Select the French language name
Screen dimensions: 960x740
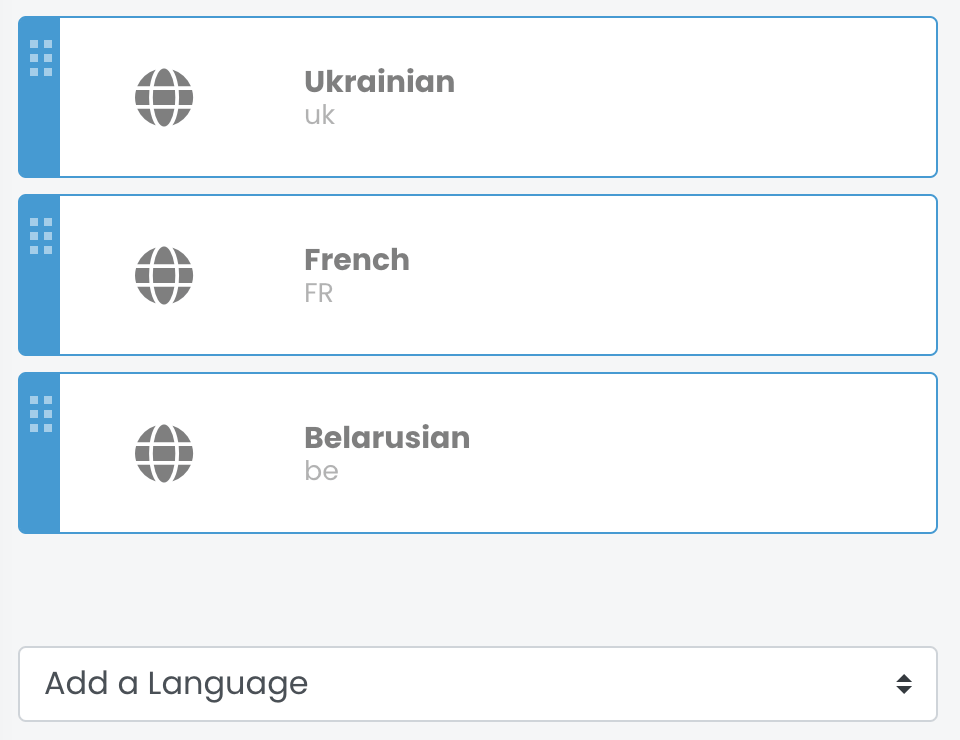(357, 260)
